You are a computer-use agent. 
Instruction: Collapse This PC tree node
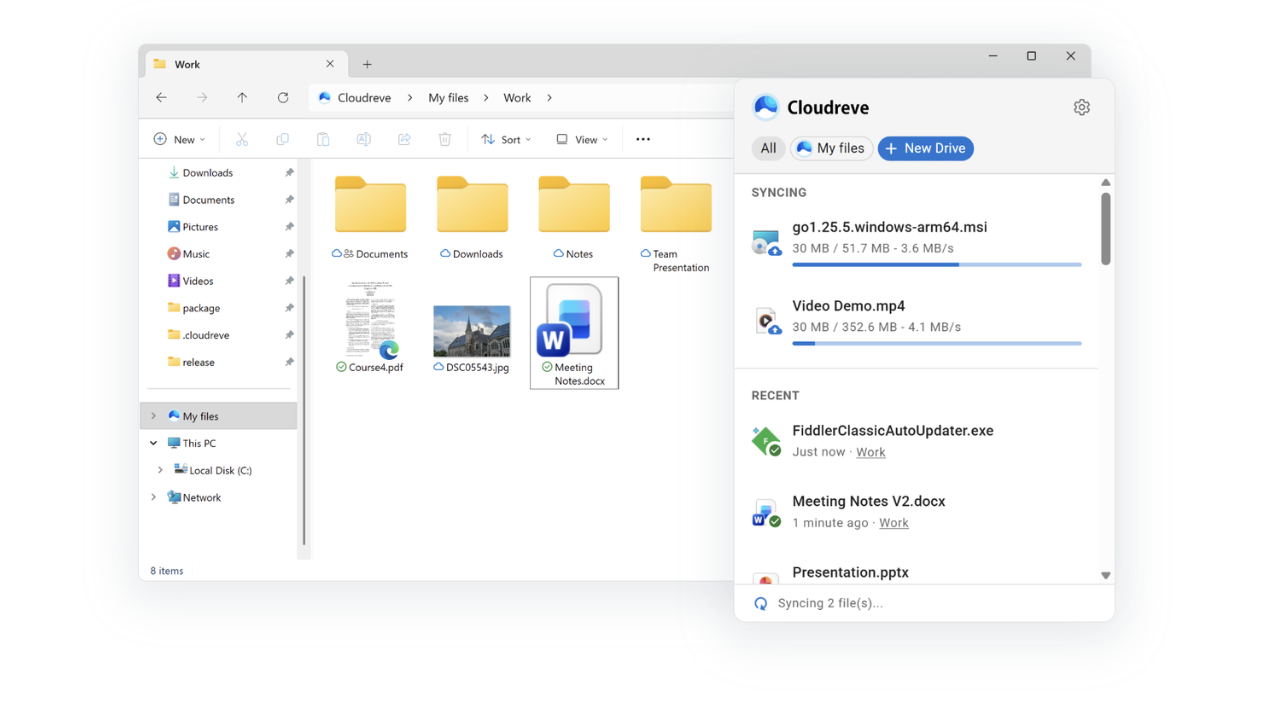tap(153, 443)
